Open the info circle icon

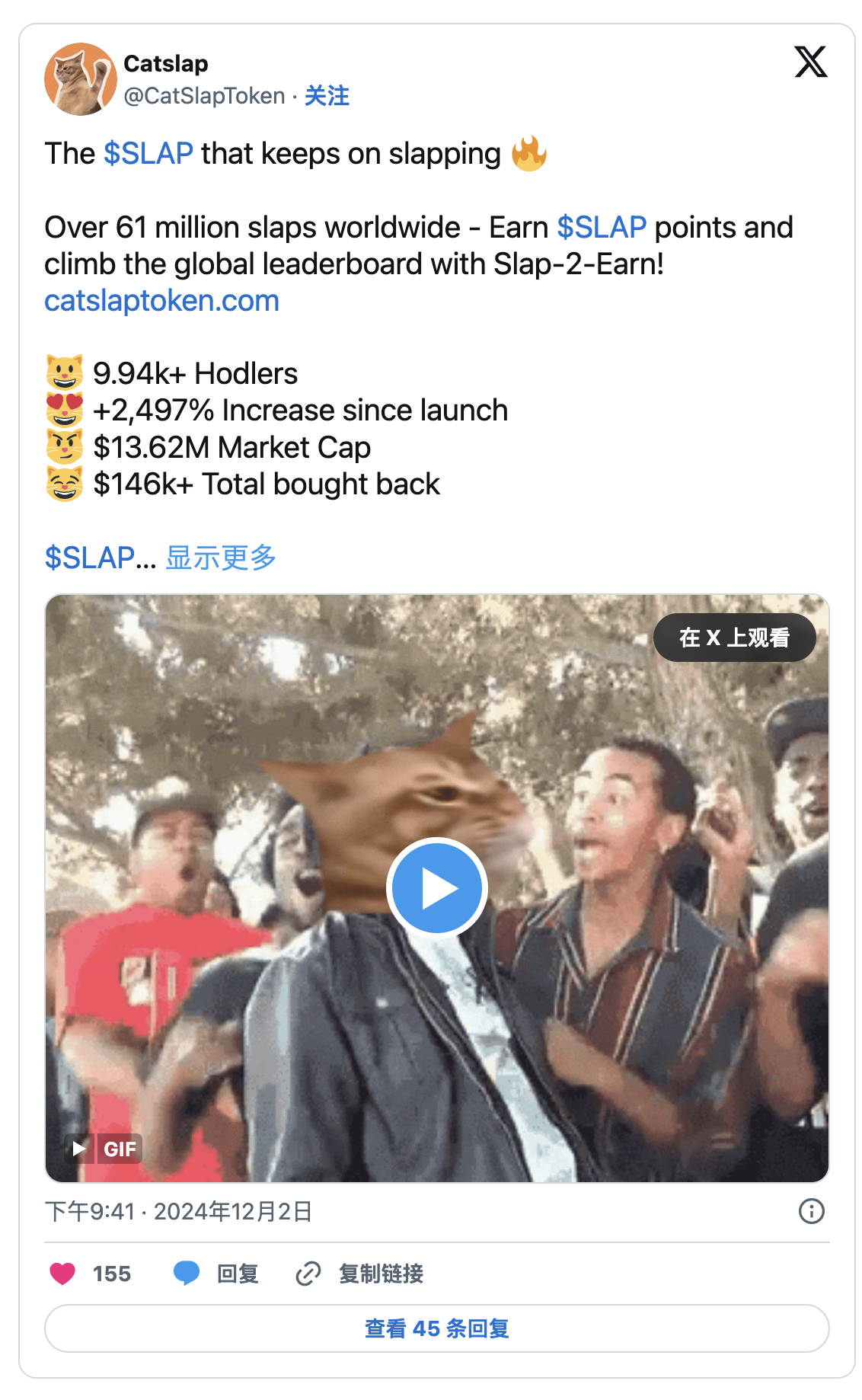812,1211
